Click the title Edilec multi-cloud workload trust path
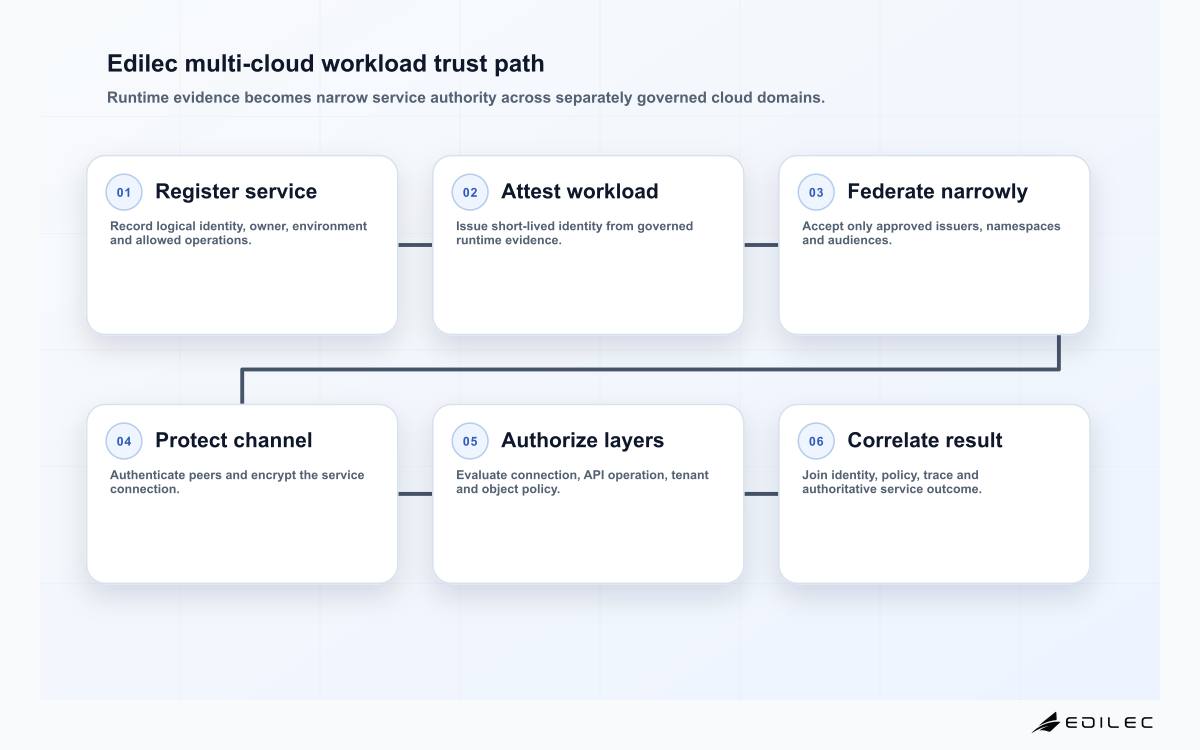 (326, 64)
